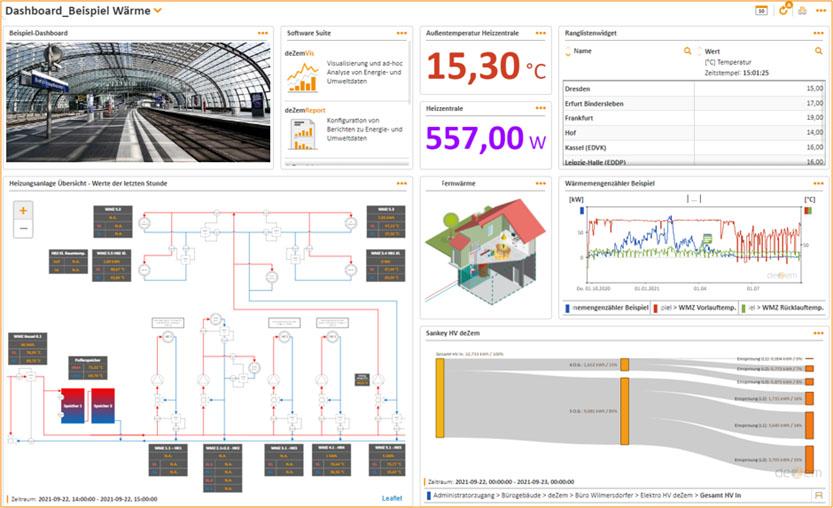
Task: Select the Erfurt Bindersleben row
Action: coord(694,103)
